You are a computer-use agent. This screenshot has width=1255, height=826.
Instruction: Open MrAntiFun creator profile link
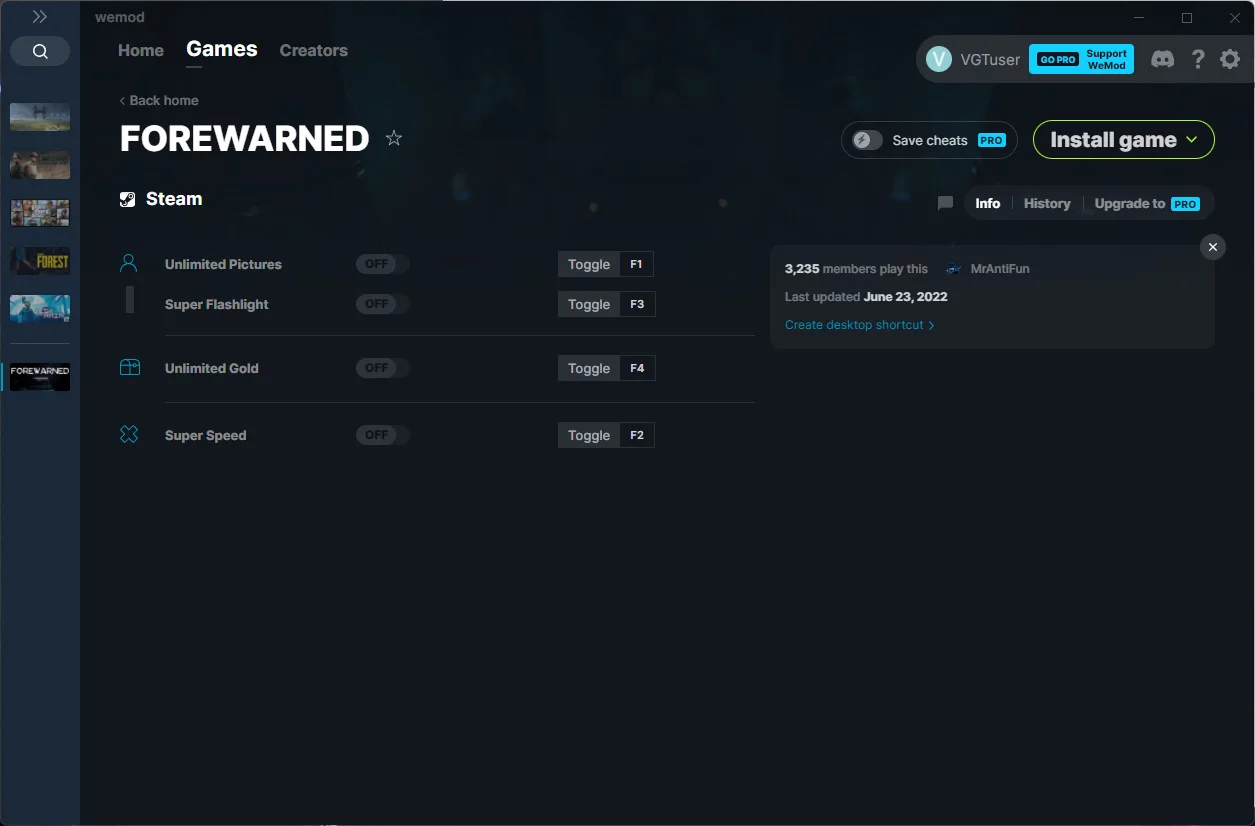coord(1000,269)
